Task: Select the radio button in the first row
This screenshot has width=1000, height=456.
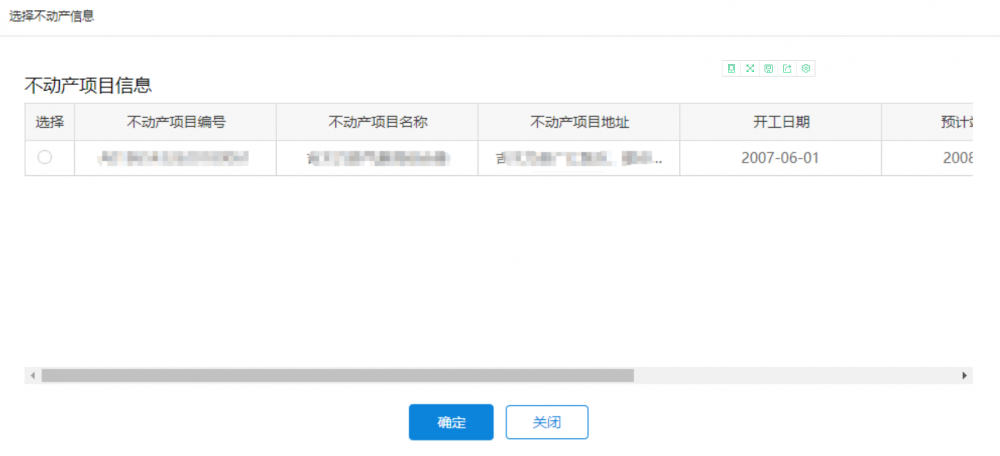Action: 45,158
